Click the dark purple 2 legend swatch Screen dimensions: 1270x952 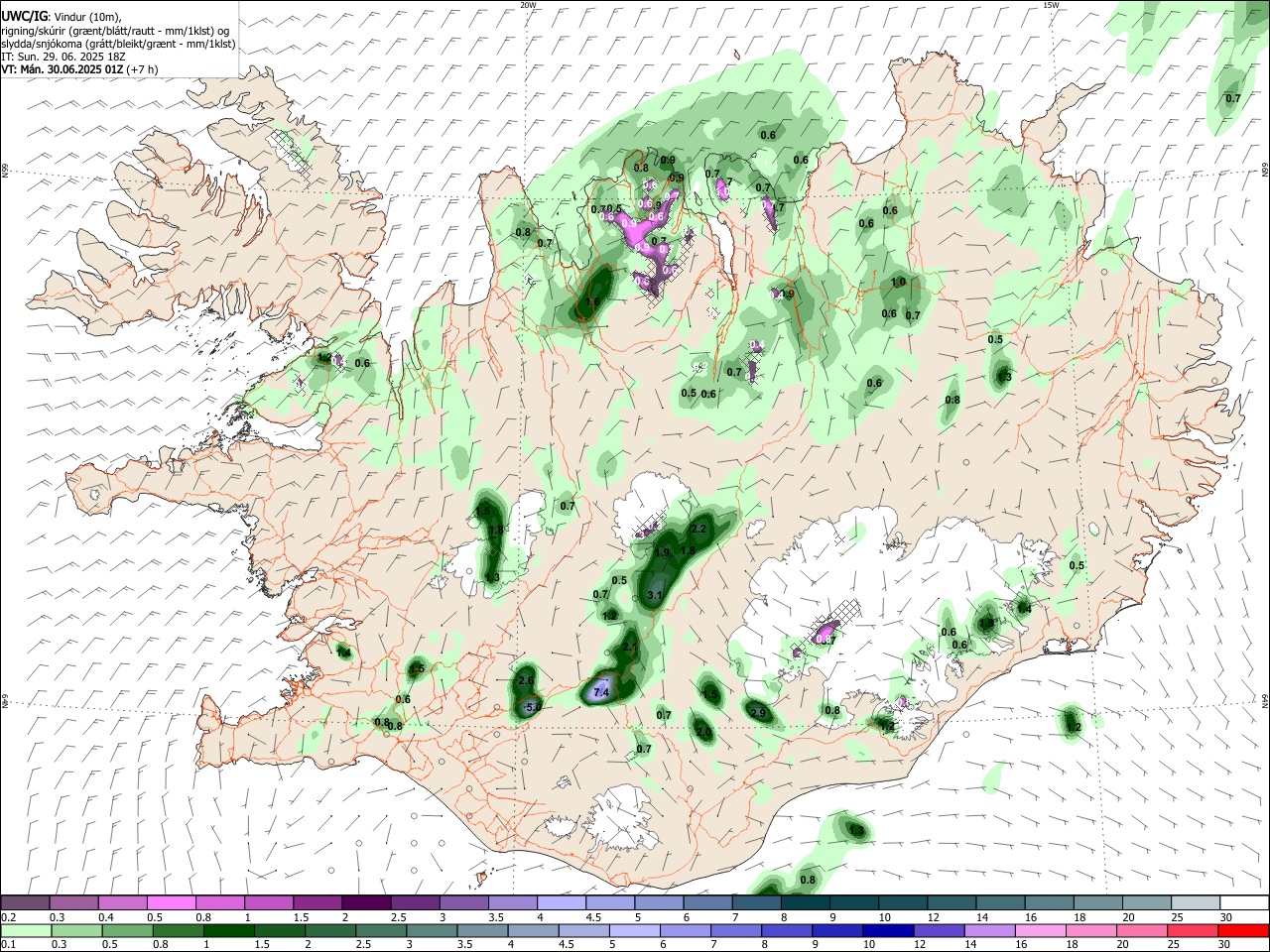[366, 902]
